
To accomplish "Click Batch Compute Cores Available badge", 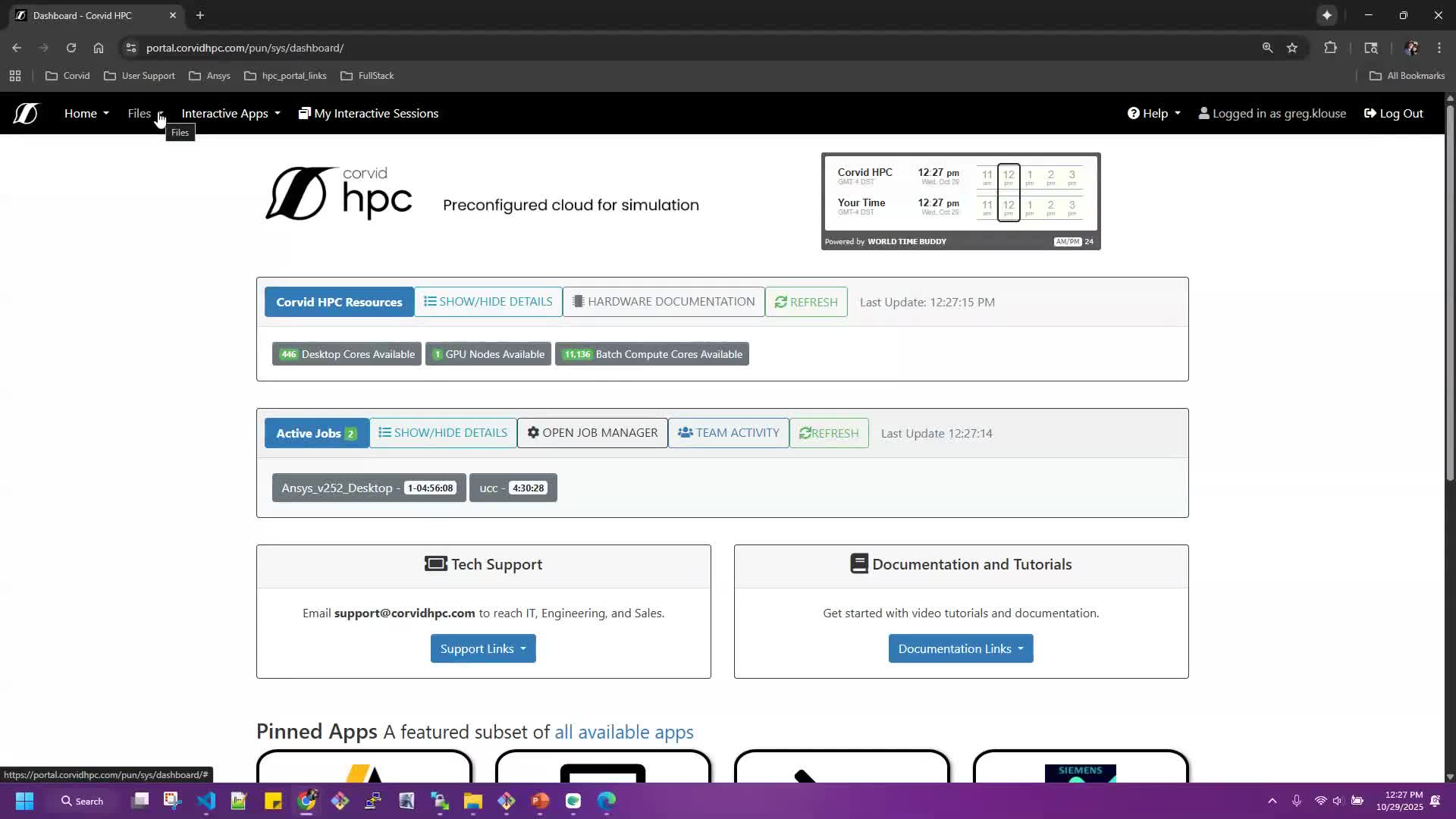I will (652, 354).
